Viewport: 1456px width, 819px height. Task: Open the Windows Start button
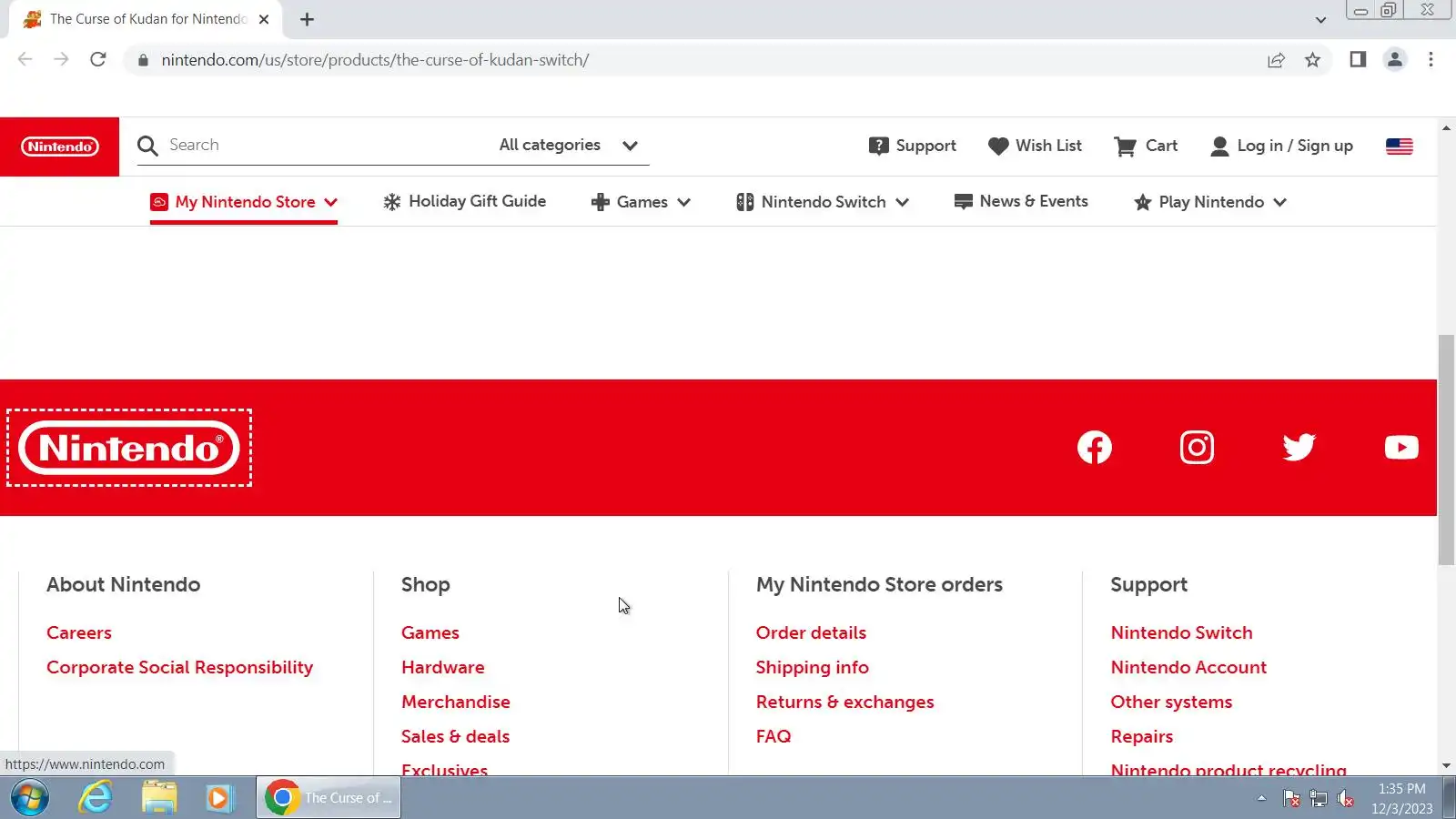[29, 798]
